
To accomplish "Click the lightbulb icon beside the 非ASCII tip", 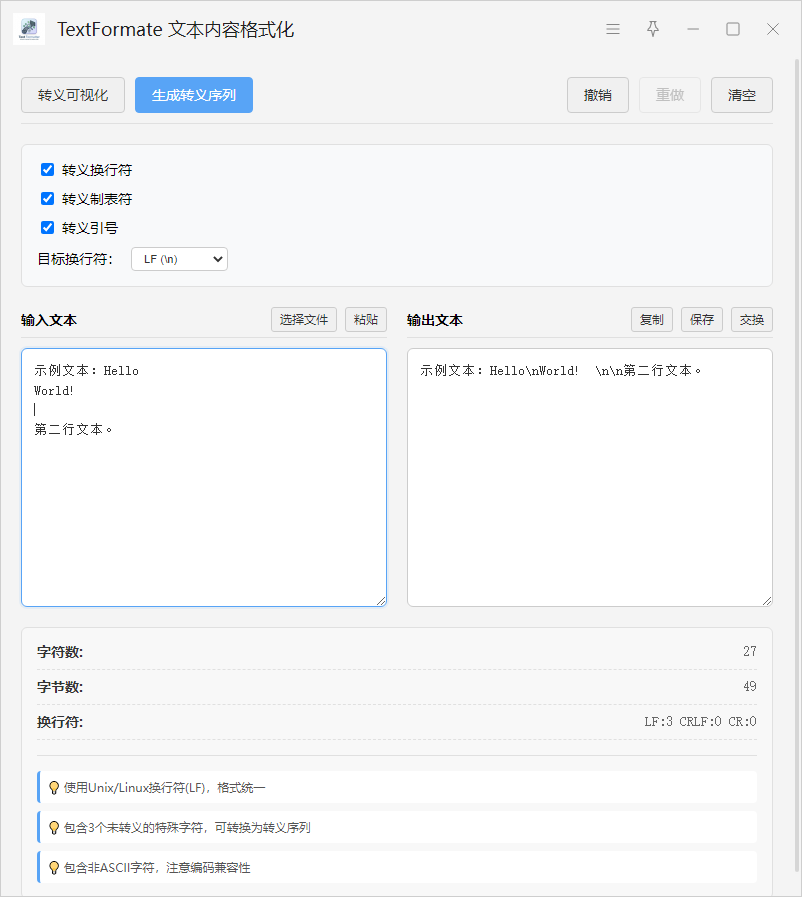I will [54, 867].
